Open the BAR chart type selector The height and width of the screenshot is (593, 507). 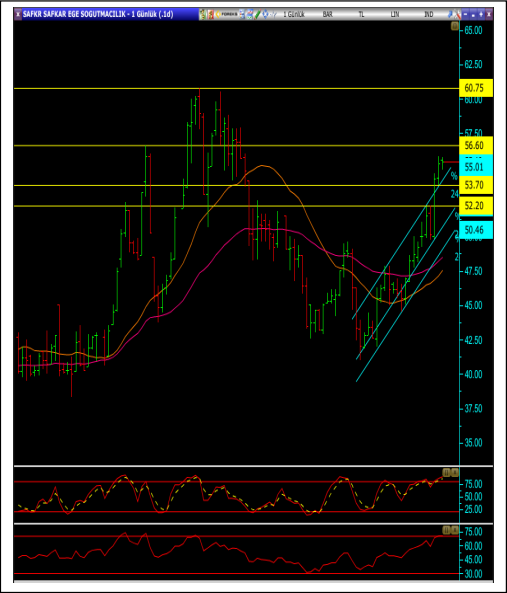327,14
